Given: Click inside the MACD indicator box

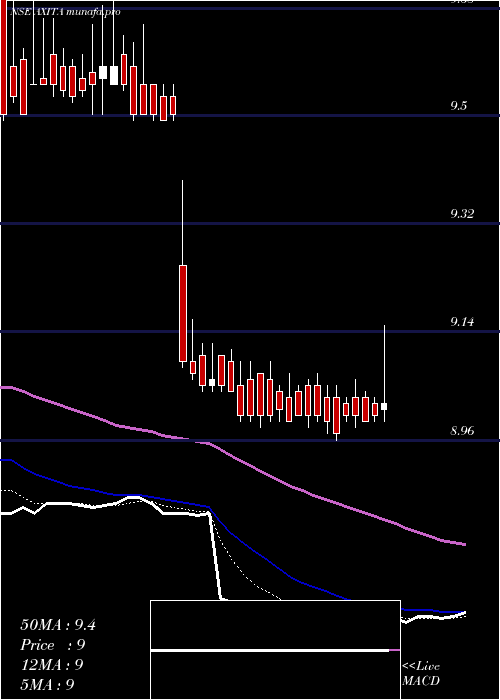Looking at the screenshot, I should (x=275, y=650).
